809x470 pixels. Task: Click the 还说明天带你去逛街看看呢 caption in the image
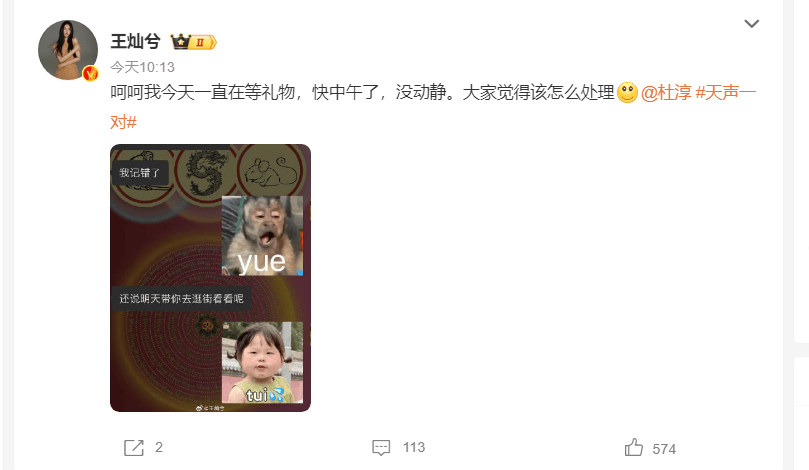coord(181,299)
